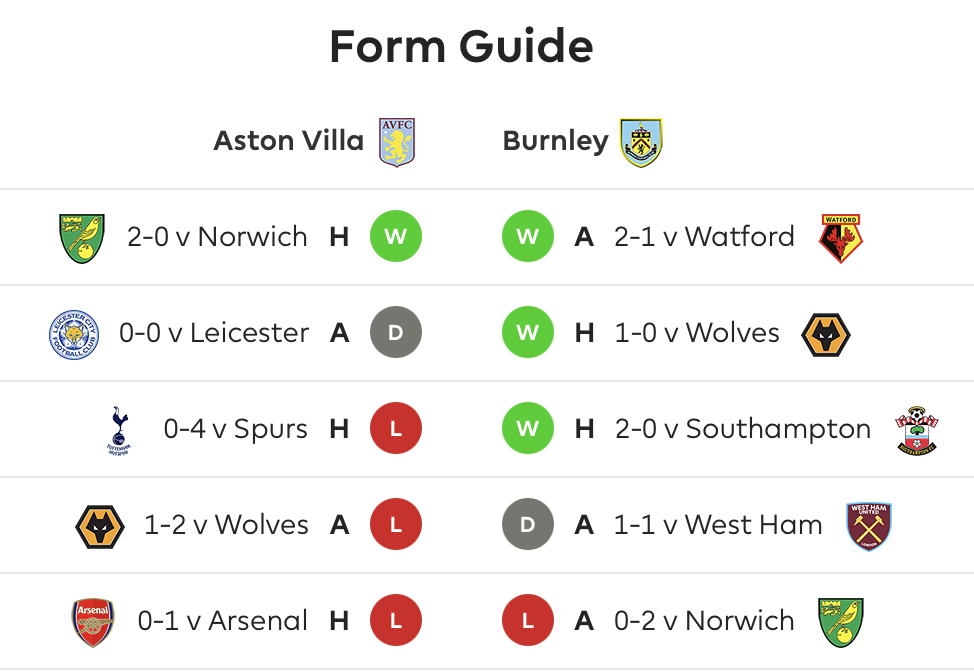Click the West Ham crest
974x672 pixels.
point(868,527)
